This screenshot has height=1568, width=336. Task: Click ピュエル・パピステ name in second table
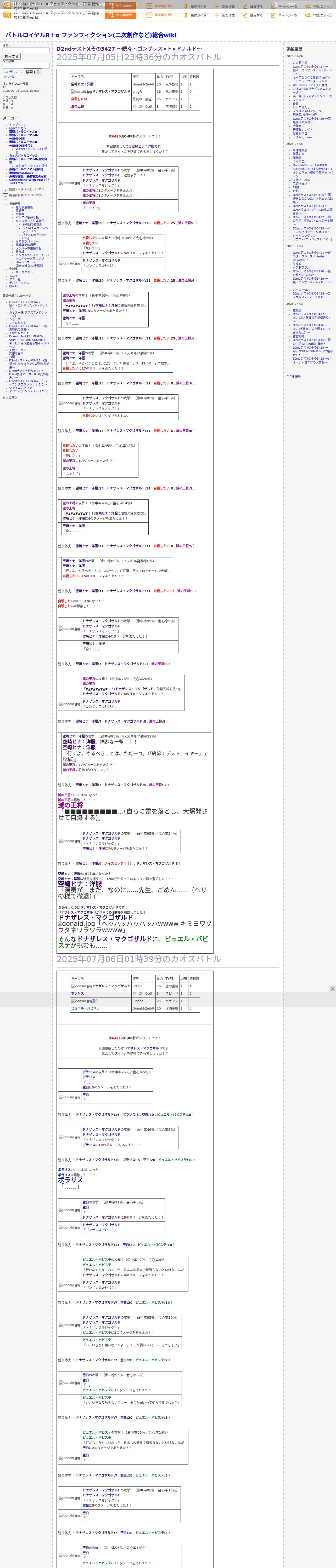85,1008
